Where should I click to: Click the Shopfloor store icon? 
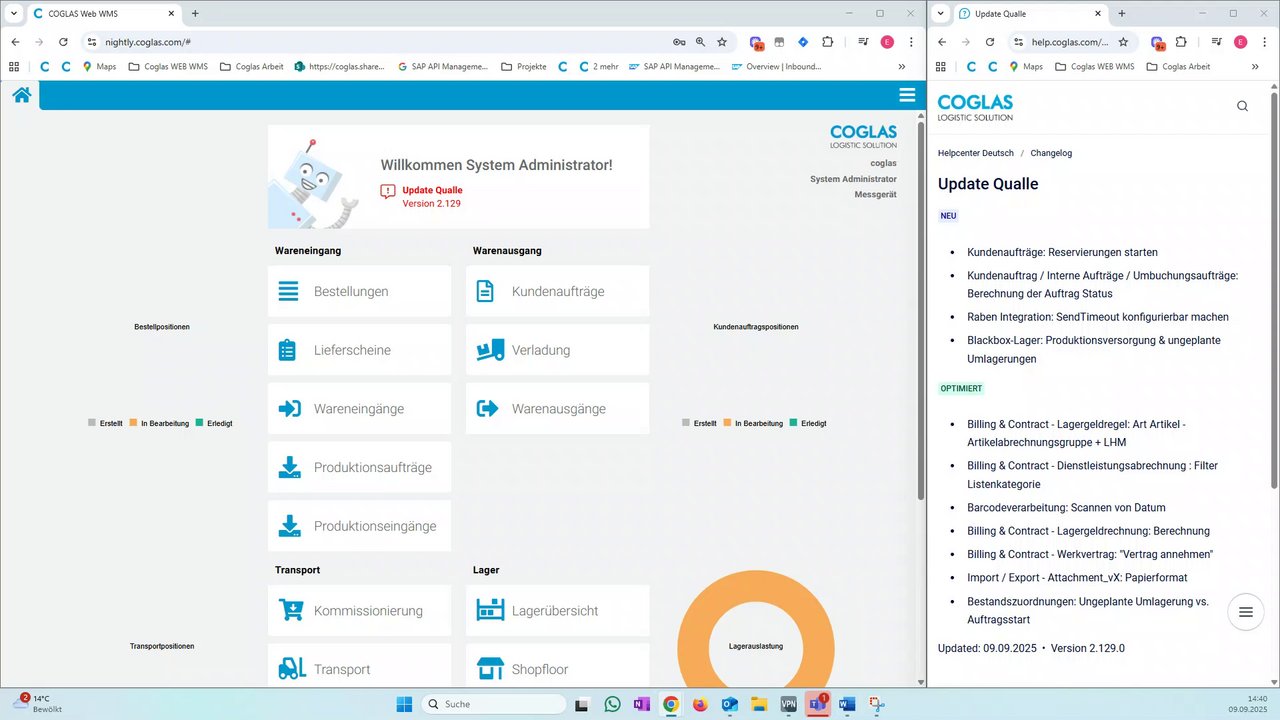pyautogui.click(x=490, y=669)
